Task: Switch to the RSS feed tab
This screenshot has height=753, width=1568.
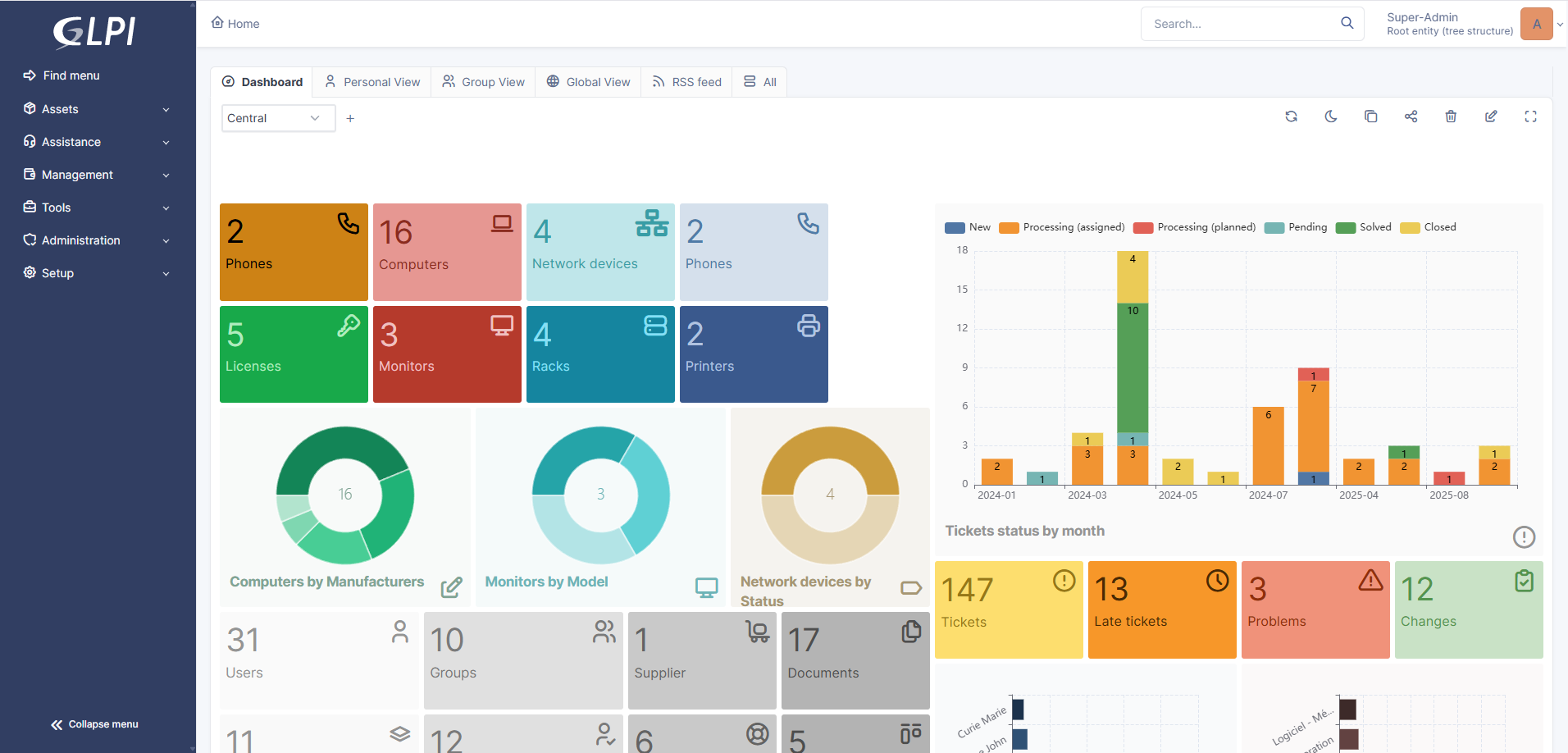Action: coord(687,82)
